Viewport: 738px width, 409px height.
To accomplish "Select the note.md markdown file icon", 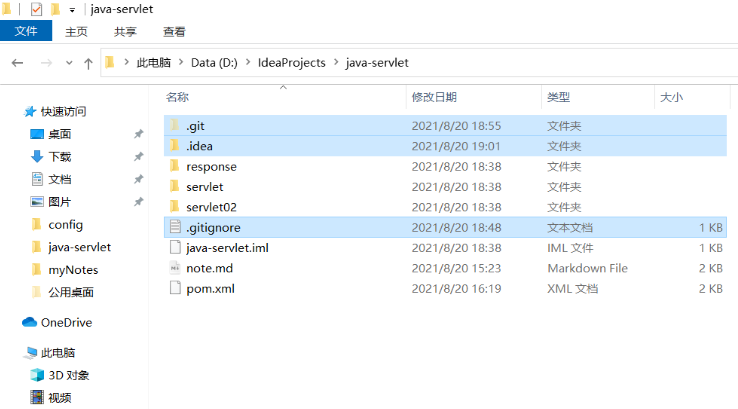I will (x=175, y=267).
